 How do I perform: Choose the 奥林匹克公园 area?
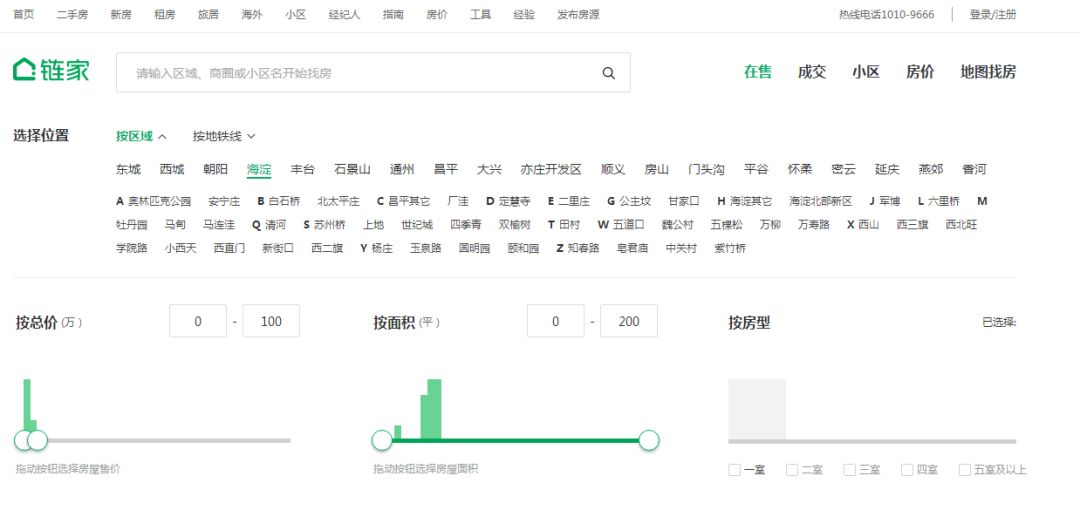pos(160,201)
